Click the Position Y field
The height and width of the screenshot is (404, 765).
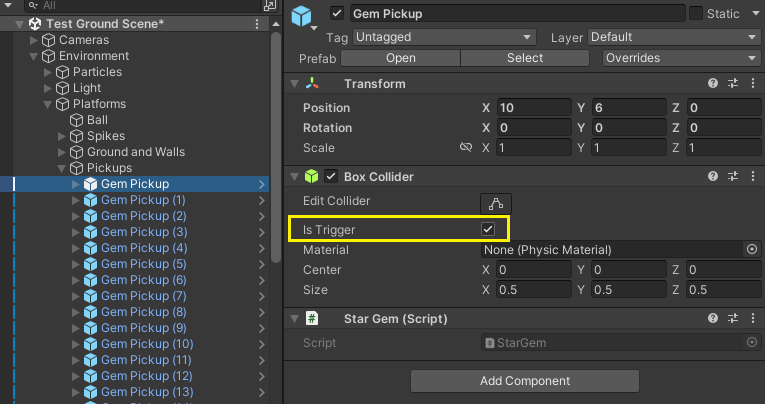tap(629, 107)
